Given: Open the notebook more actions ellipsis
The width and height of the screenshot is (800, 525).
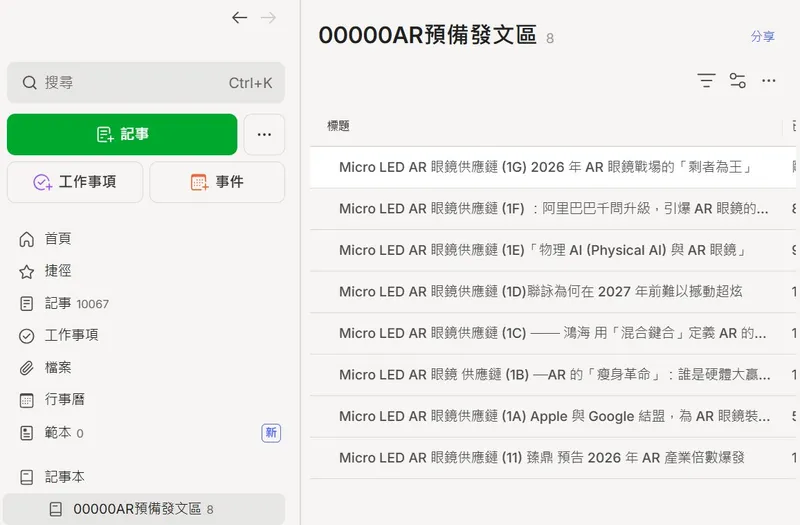Looking at the screenshot, I should (x=769, y=81).
